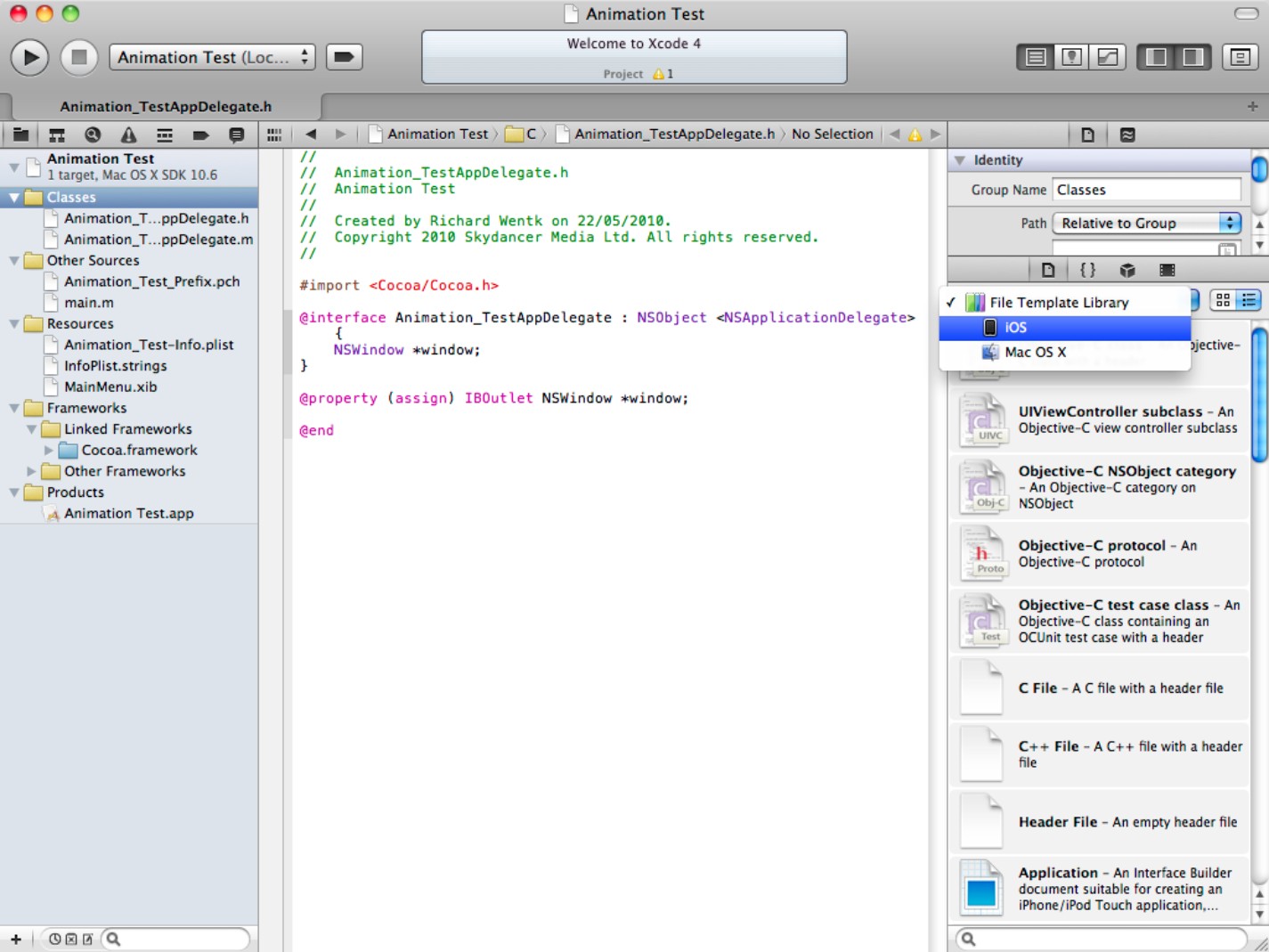The height and width of the screenshot is (952, 1269).
Task: Show the Breakpoint navigator
Action: tap(200, 134)
